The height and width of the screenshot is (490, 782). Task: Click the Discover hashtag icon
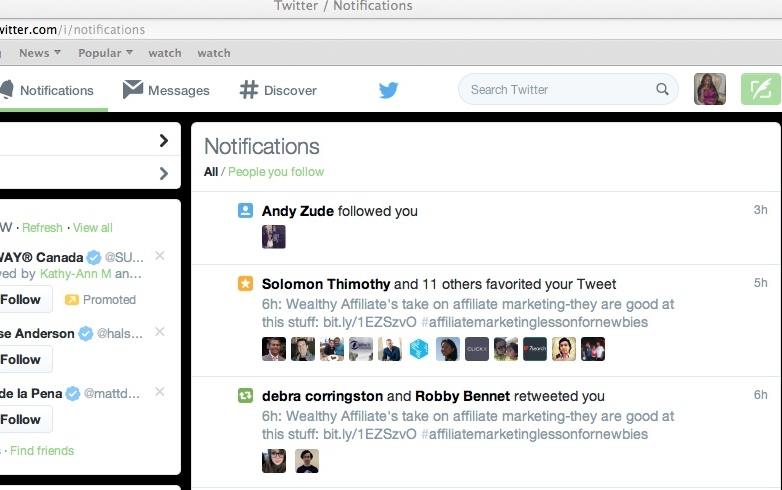point(248,90)
